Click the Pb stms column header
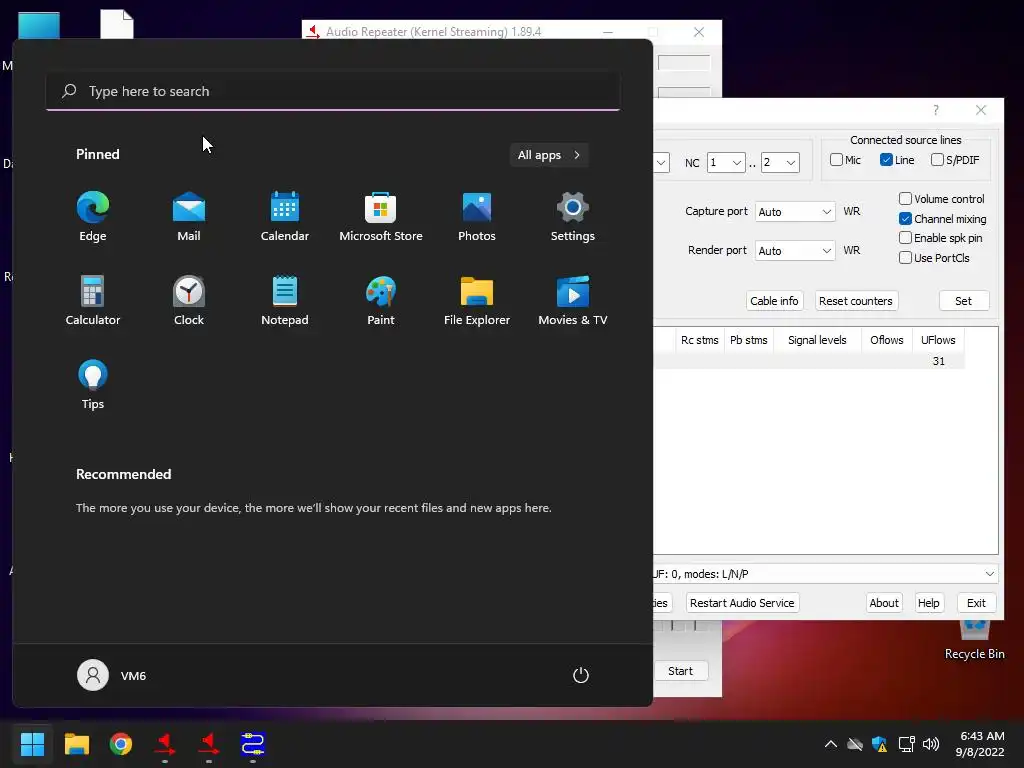The height and width of the screenshot is (768, 1024). pos(748,340)
